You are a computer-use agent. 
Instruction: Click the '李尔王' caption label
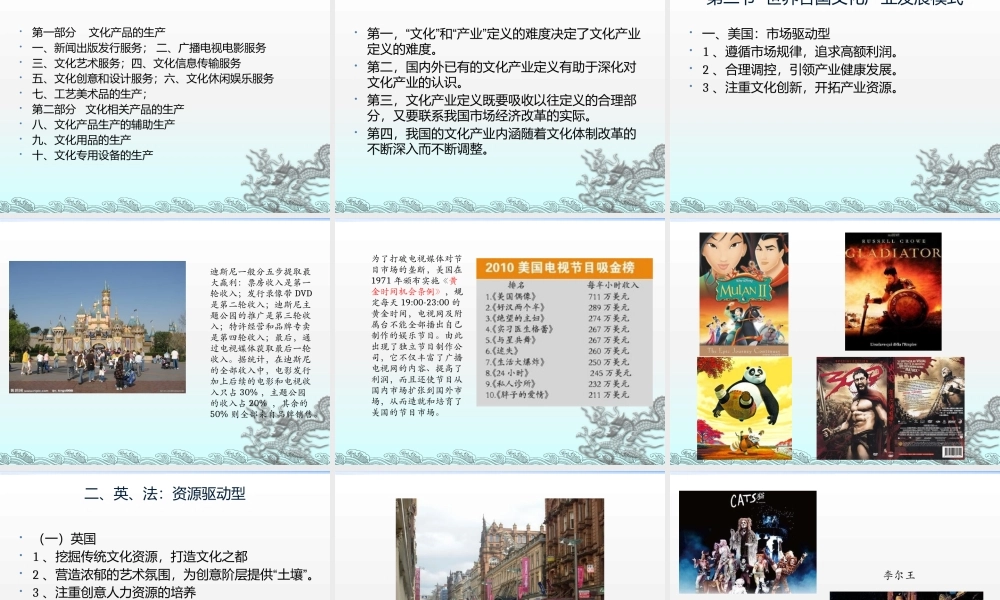point(899,575)
